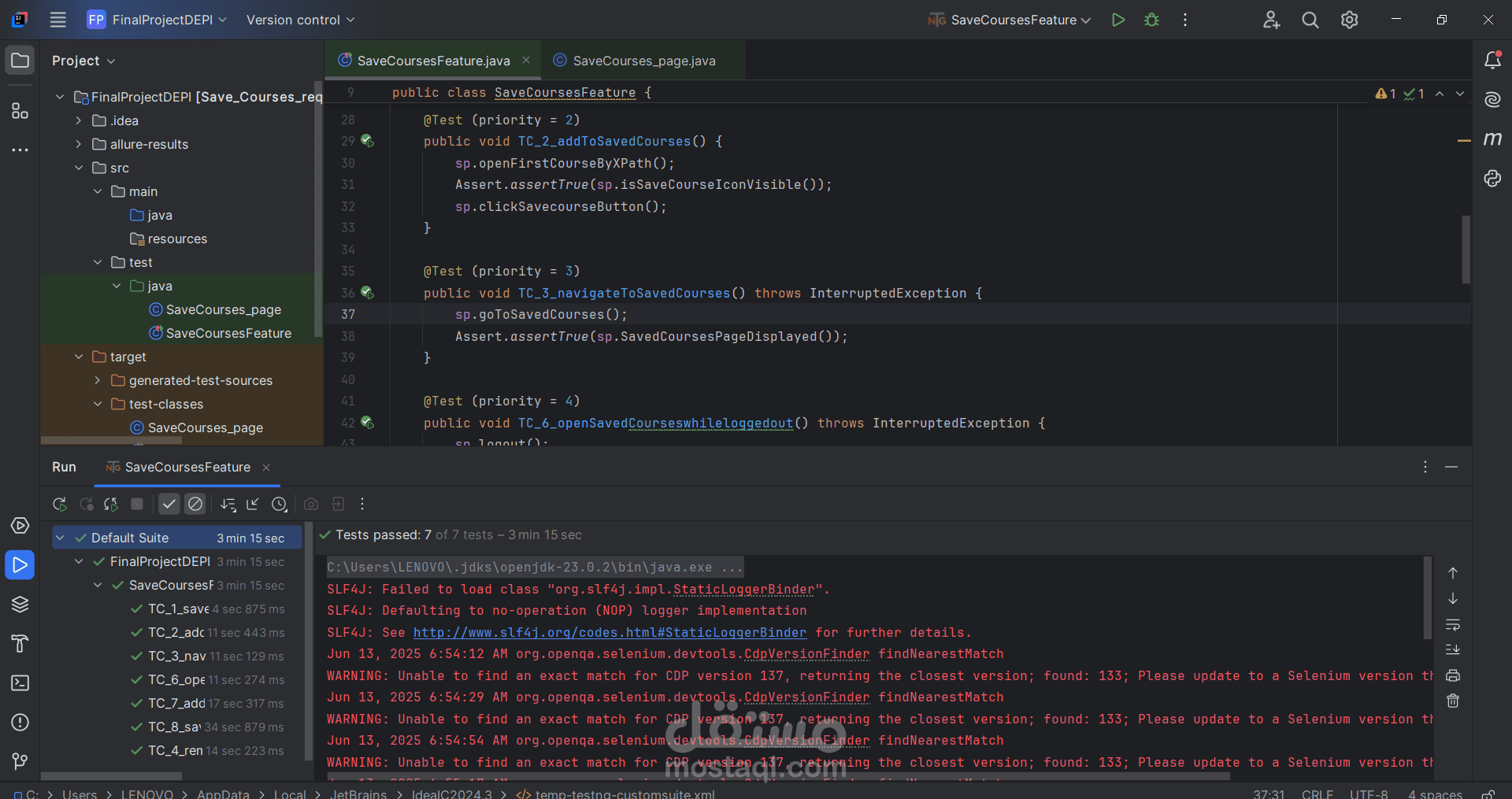The width and height of the screenshot is (1512, 799).
Task: Expand the allure-results folder
Action: [78, 144]
